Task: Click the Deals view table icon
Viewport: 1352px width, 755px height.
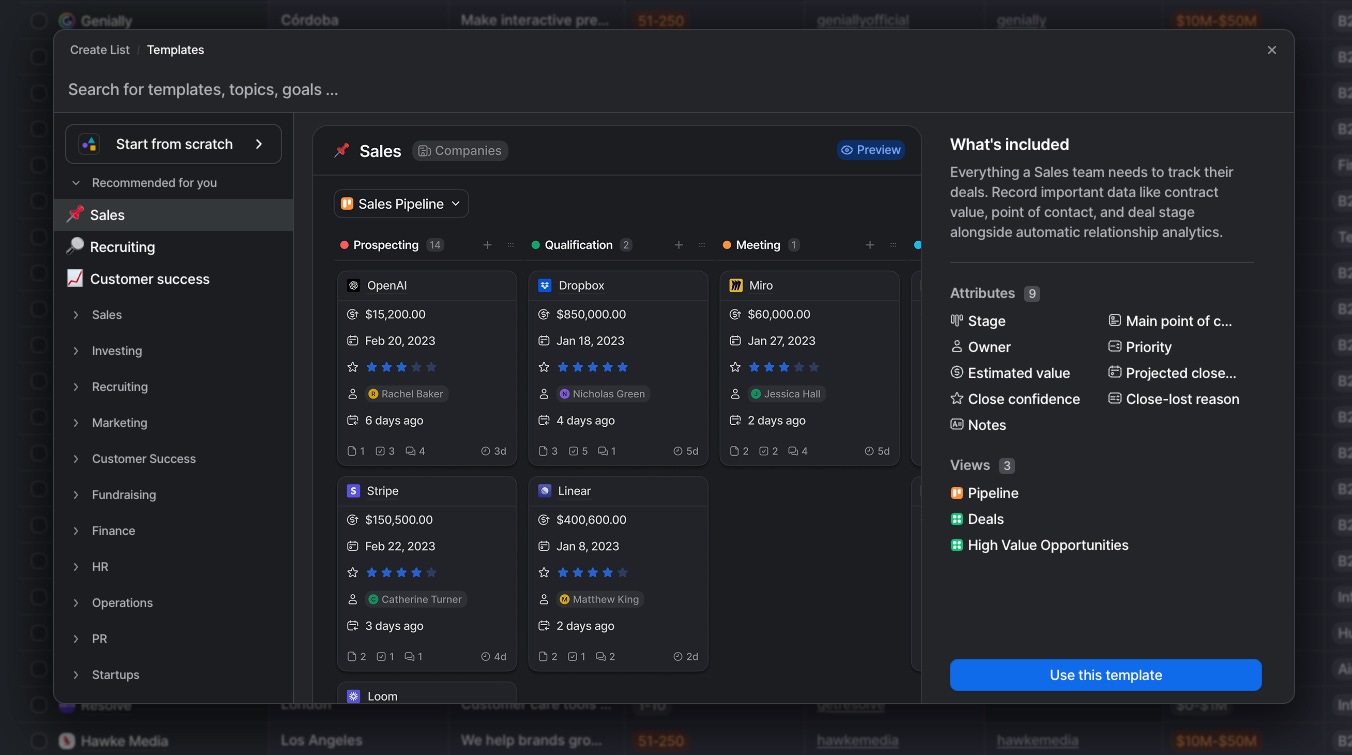Action: (x=957, y=519)
